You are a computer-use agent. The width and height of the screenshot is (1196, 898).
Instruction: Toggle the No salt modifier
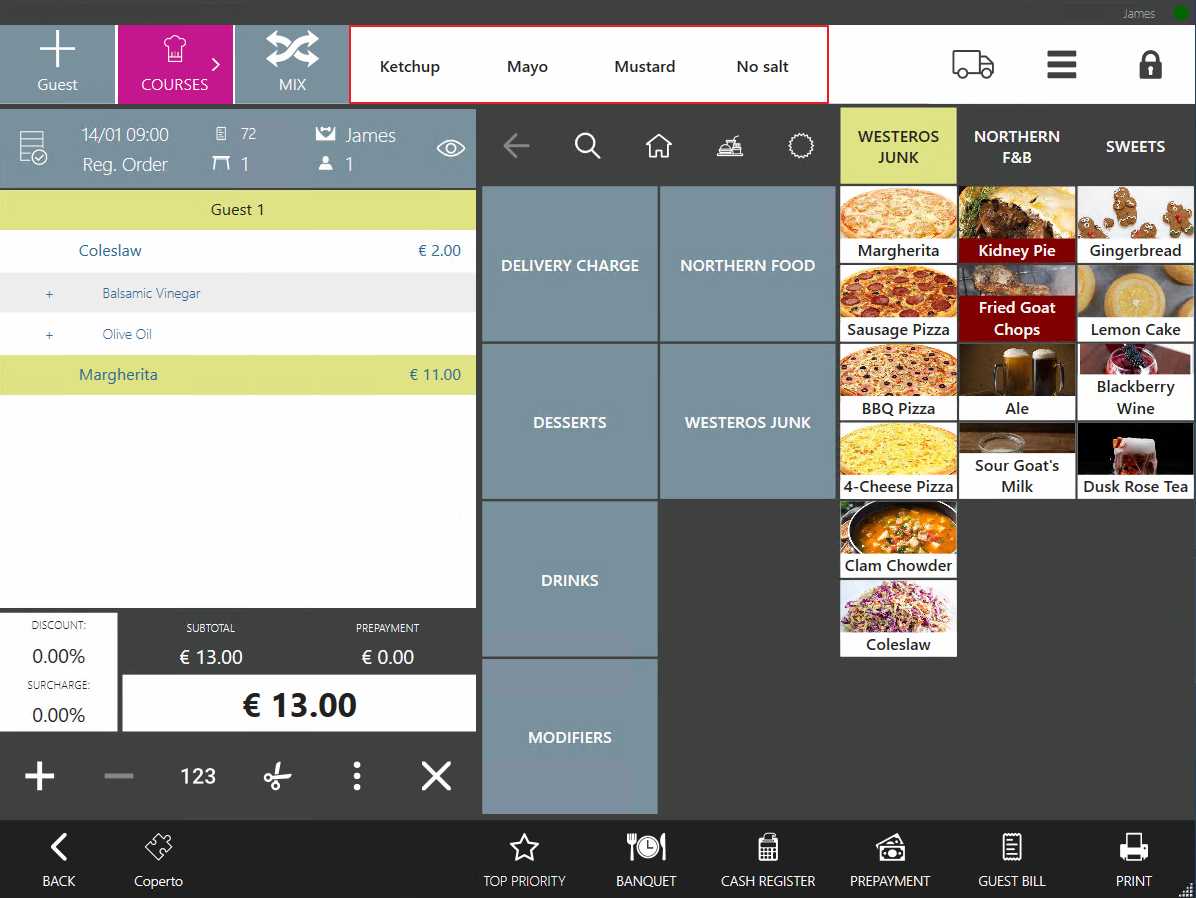pyautogui.click(x=762, y=67)
